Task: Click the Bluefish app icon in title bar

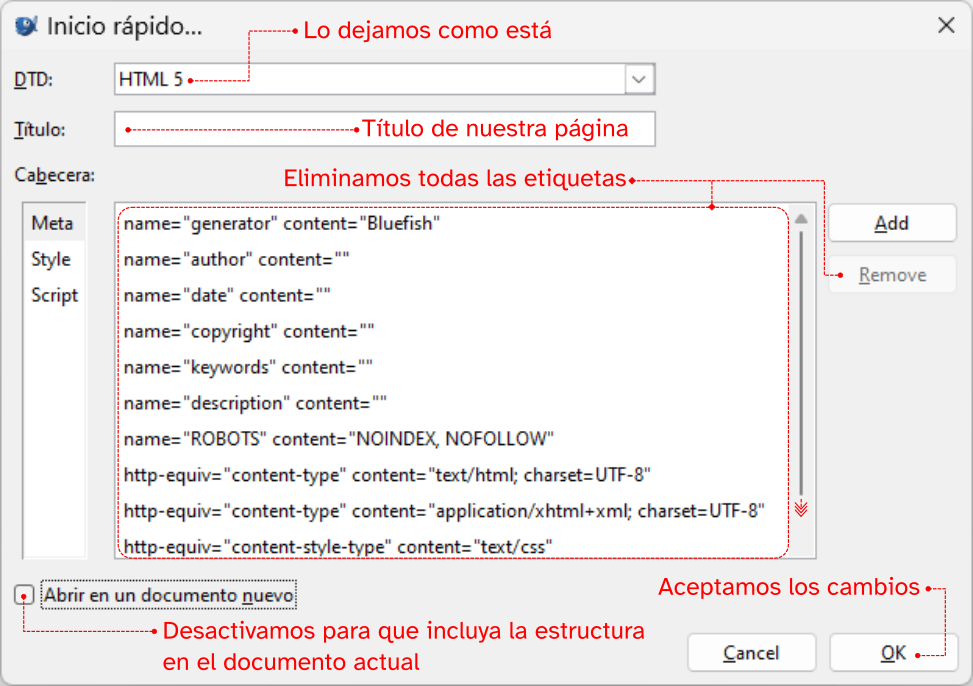Action: click(x=27, y=26)
